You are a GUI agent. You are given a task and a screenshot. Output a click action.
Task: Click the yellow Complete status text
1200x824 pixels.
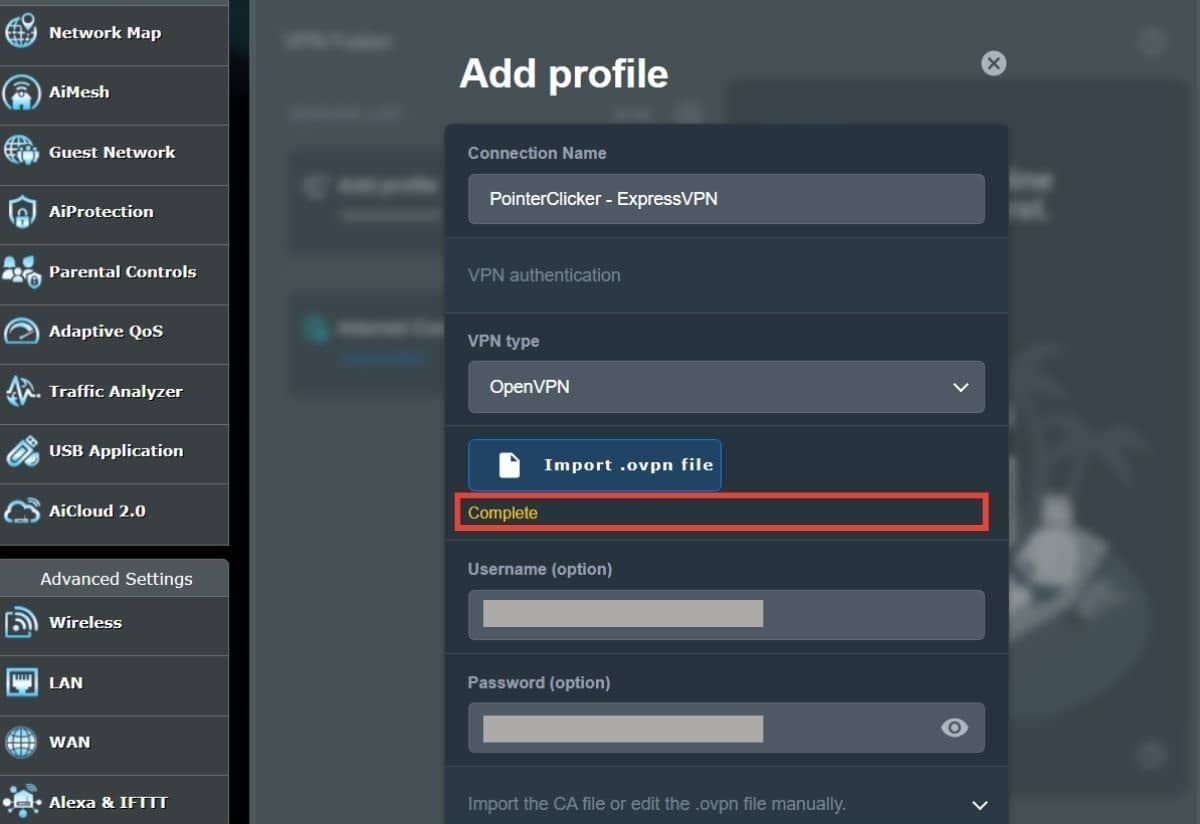coord(503,513)
